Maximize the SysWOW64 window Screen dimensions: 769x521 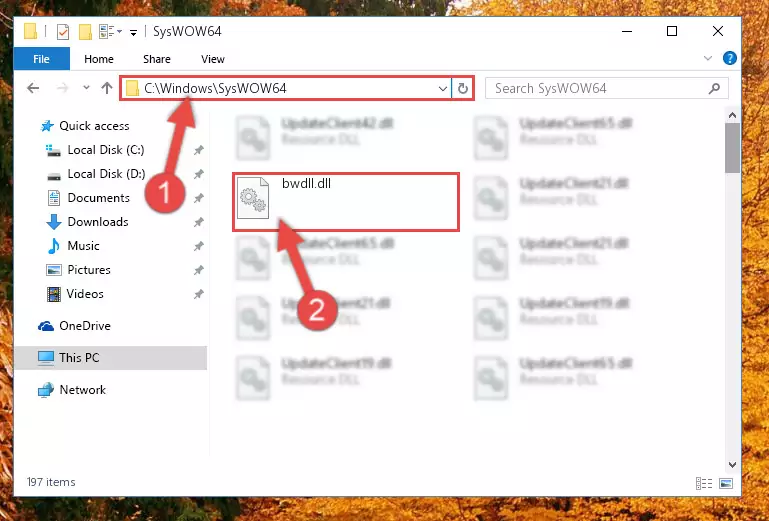click(672, 31)
